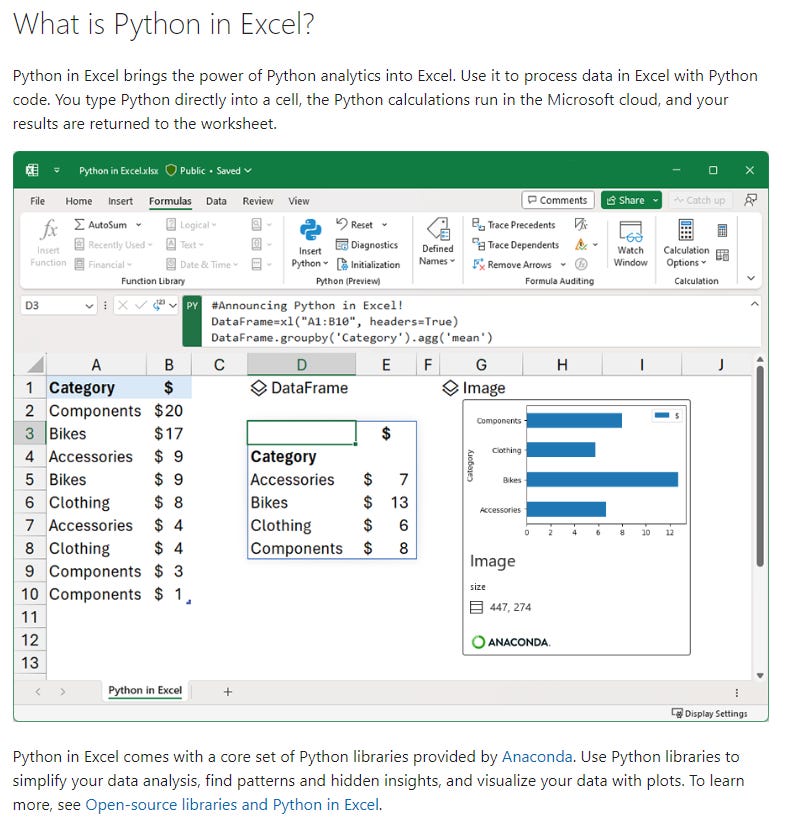Click the Select All corner triangle
This screenshot has height=828, width=792.
(35, 364)
